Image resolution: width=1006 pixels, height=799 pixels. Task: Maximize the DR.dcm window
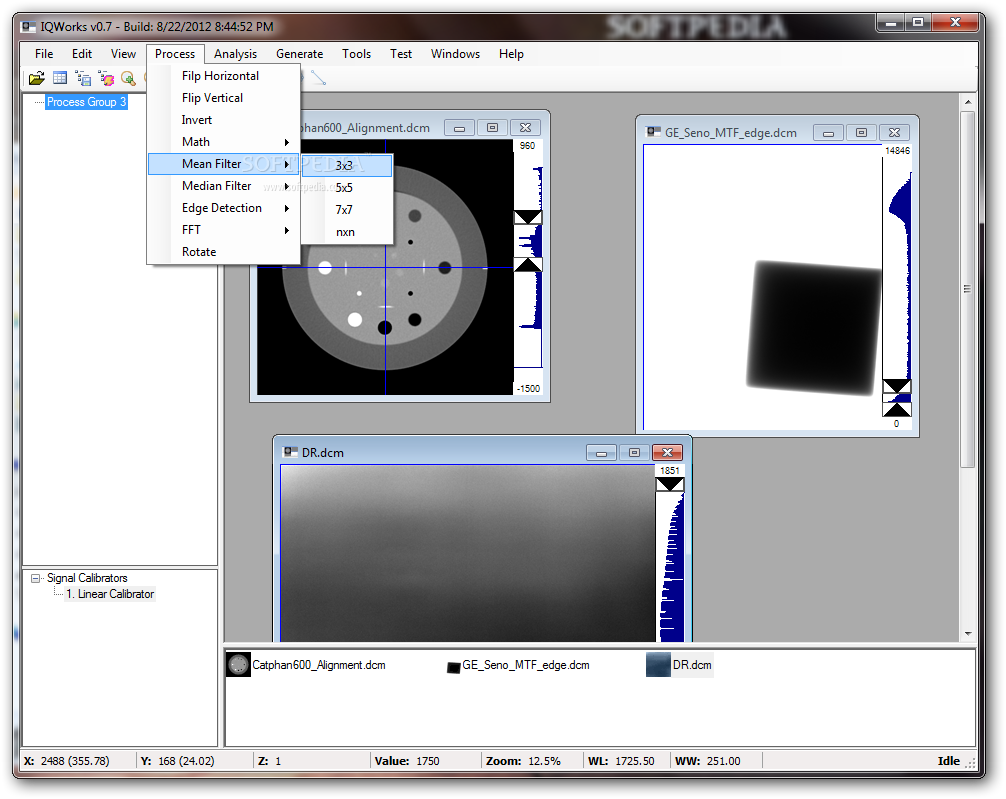(x=634, y=452)
